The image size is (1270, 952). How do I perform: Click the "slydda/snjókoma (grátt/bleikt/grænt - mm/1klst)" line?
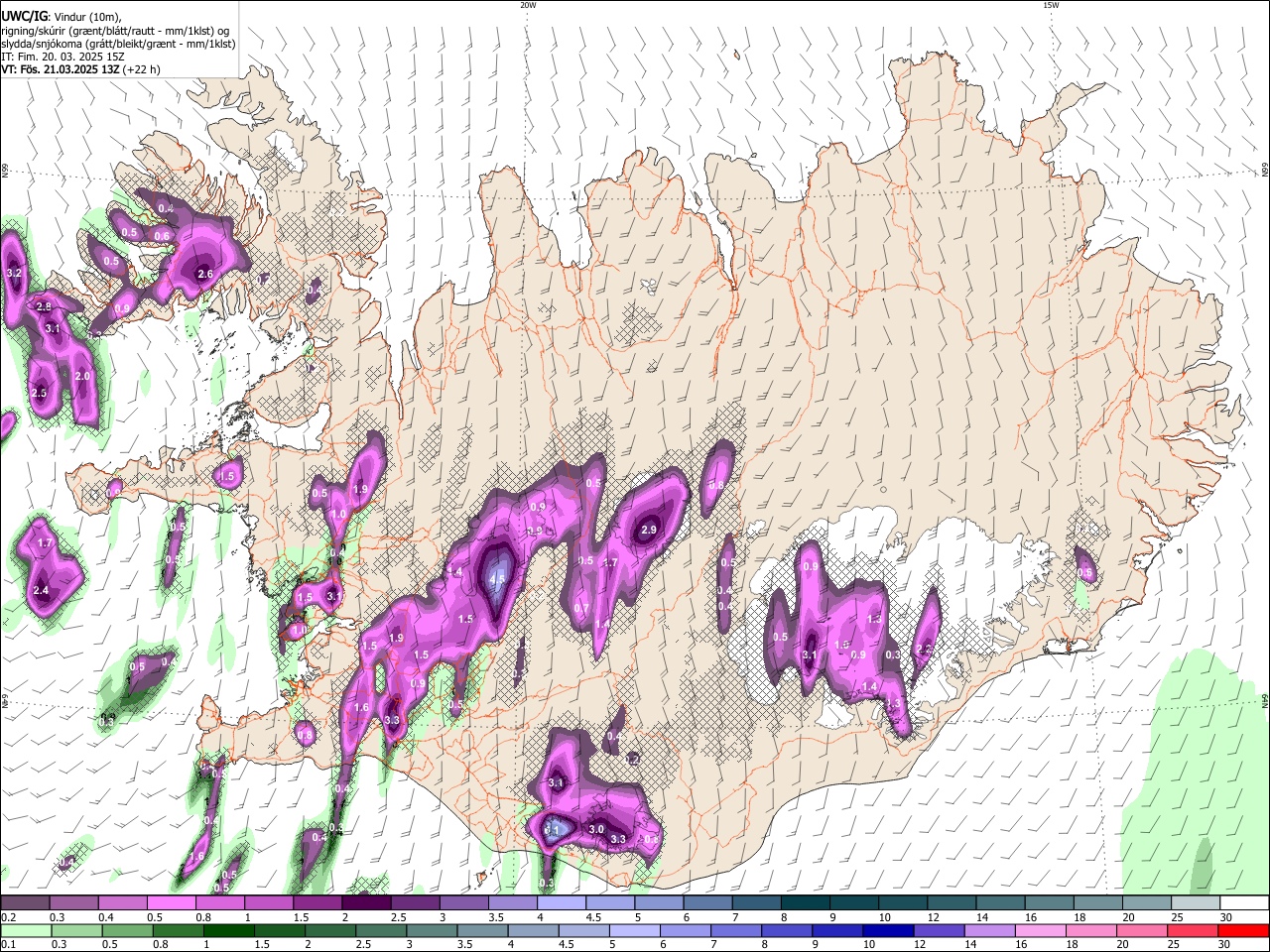(118, 44)
